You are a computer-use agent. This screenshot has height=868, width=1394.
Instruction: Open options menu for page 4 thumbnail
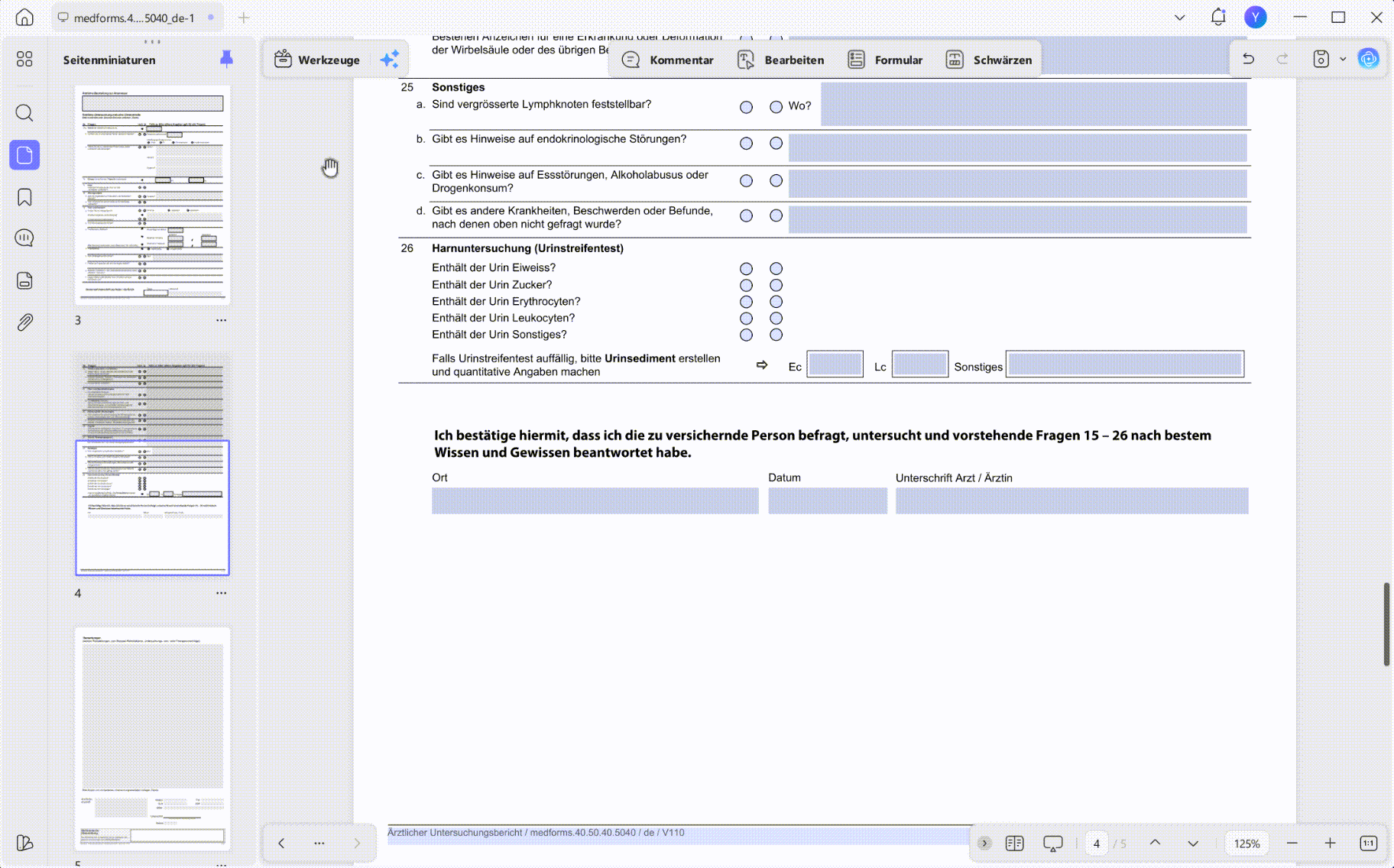pos(221,593)
